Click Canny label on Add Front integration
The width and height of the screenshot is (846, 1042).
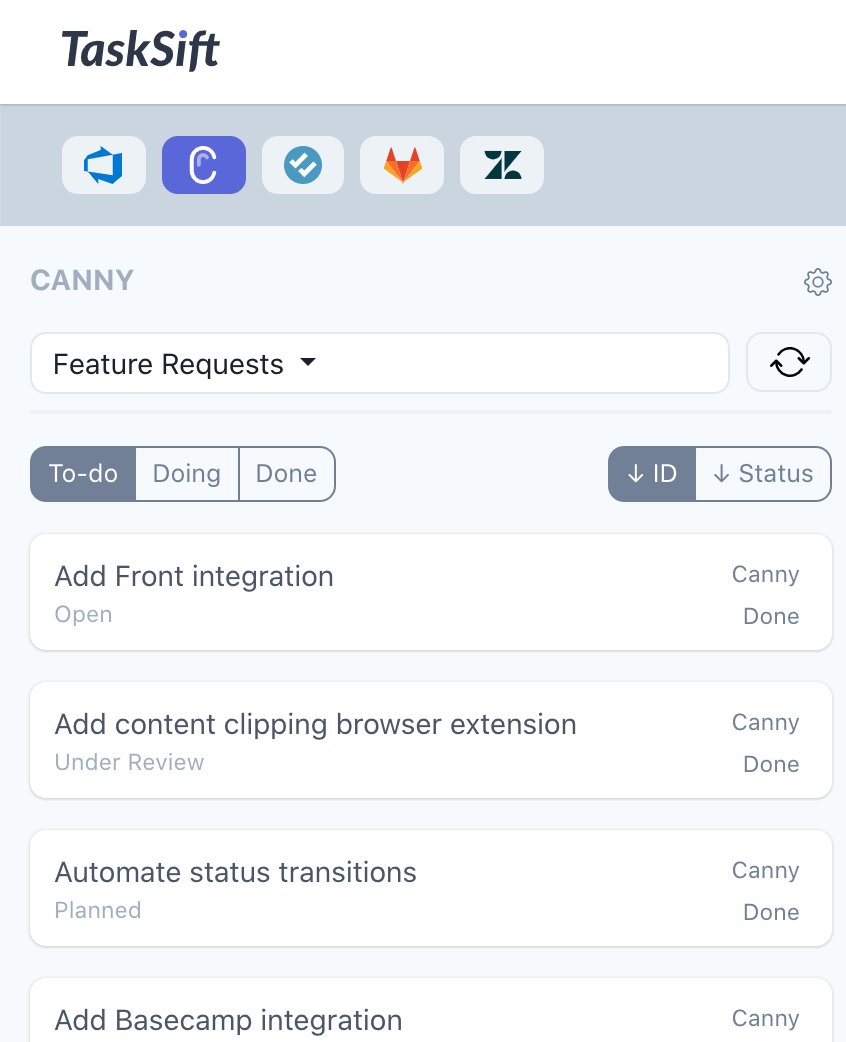(766, 574)
